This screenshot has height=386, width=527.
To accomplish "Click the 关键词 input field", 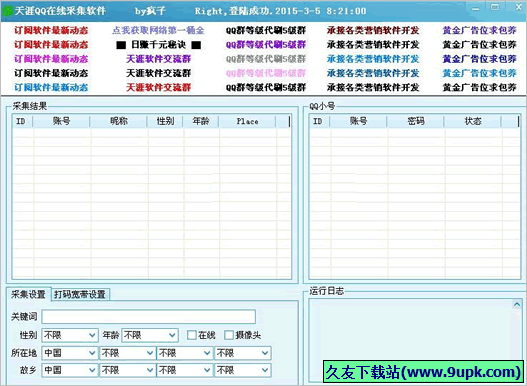I will tap(149, 317).
